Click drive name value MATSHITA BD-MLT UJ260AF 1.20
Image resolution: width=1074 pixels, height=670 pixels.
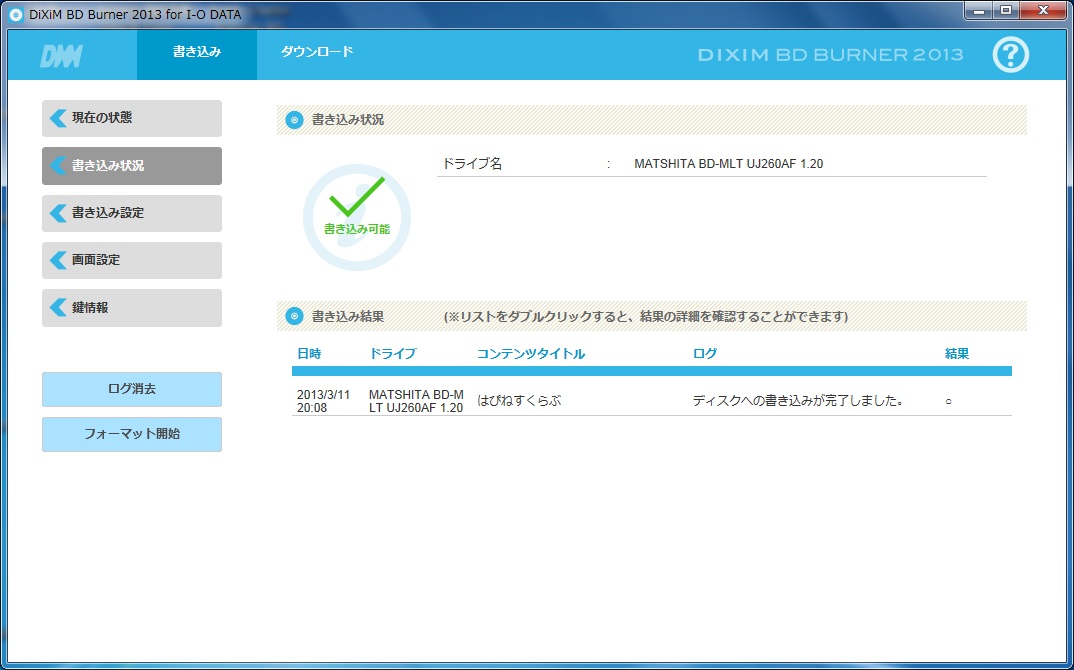pos(729,164)
